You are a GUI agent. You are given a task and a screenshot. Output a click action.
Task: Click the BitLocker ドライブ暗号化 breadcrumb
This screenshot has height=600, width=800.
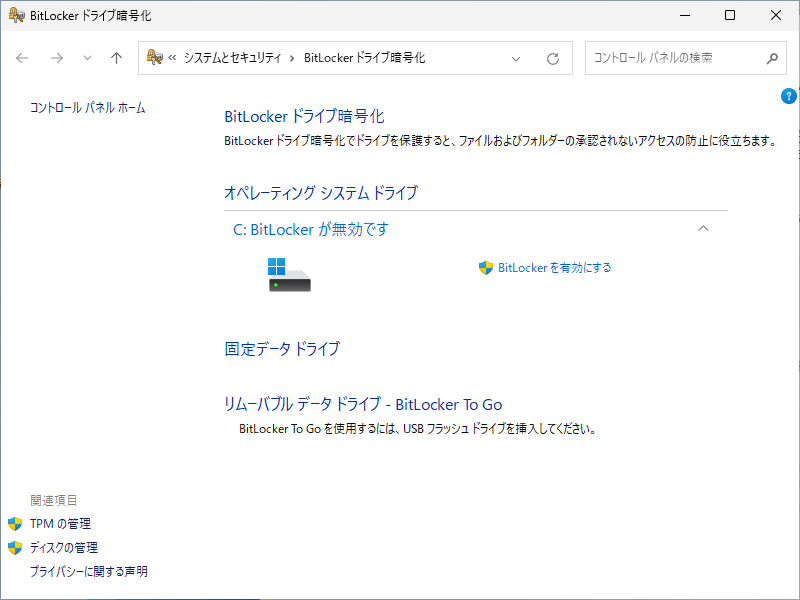pyautogui.click(x=364, y=58)
